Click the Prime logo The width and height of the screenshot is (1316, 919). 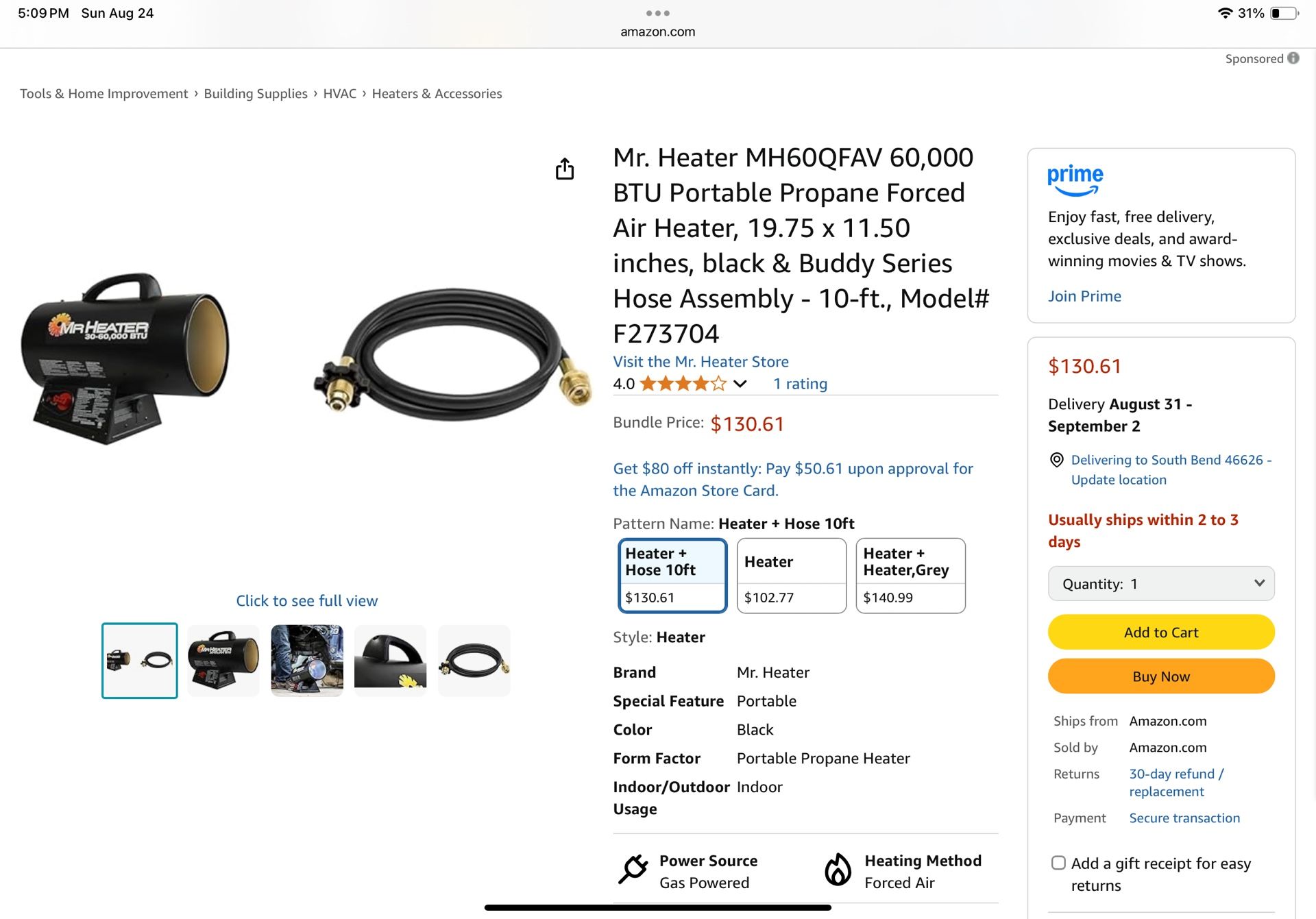click(1075, 180)
